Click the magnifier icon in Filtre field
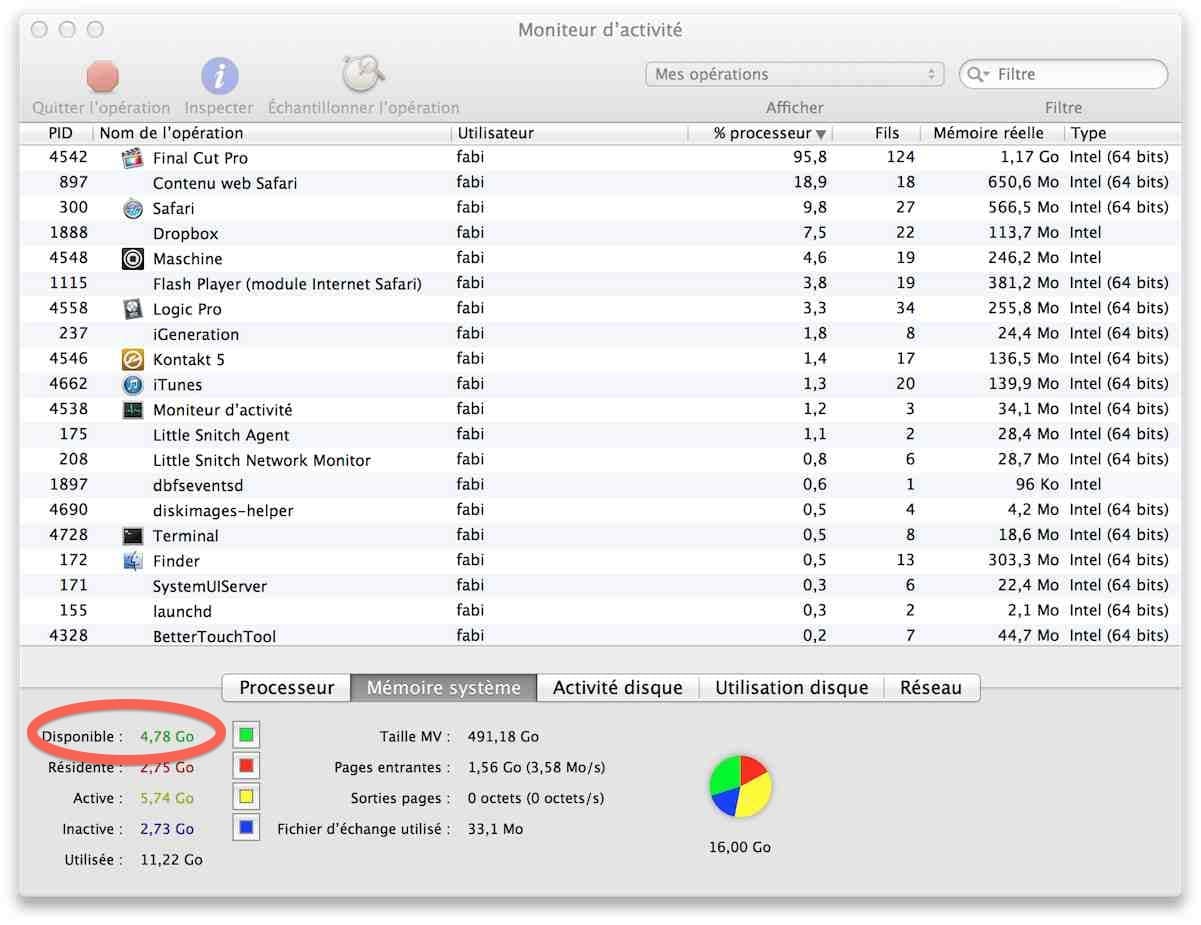This screenshot has width=1201, height=925. (979, 75)
